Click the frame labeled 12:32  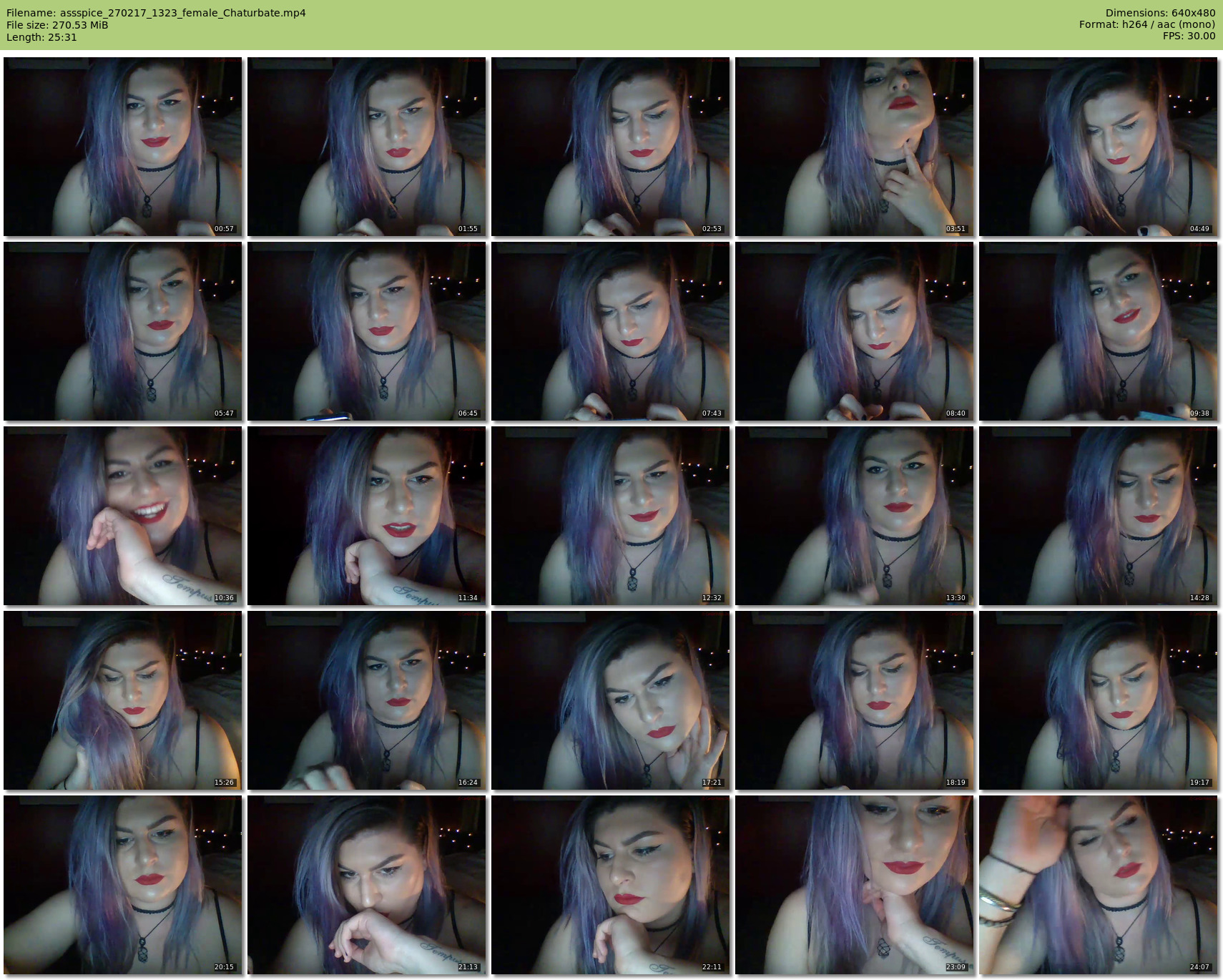tap(611, 516)
